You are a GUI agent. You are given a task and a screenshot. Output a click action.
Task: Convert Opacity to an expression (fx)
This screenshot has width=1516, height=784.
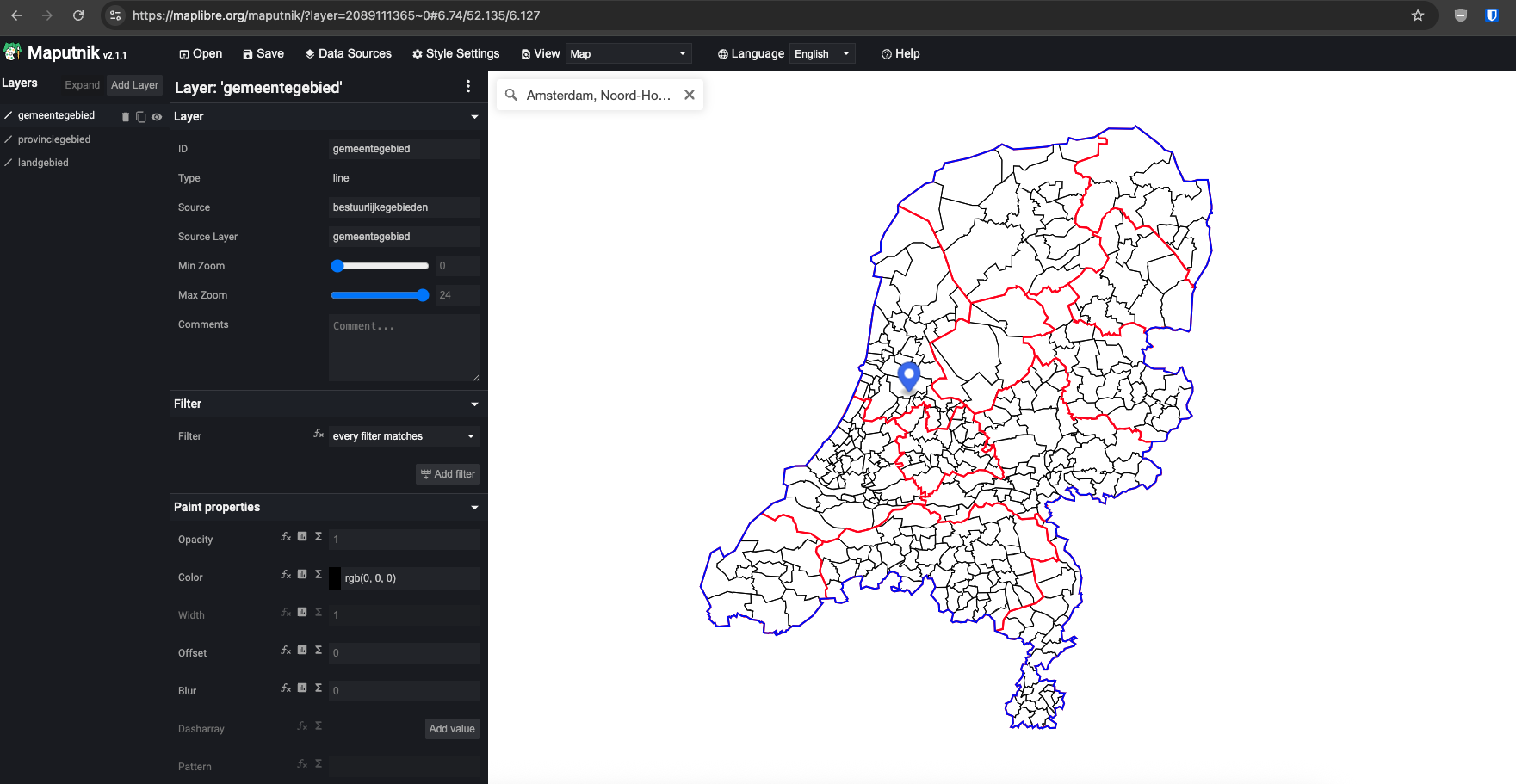286,536
